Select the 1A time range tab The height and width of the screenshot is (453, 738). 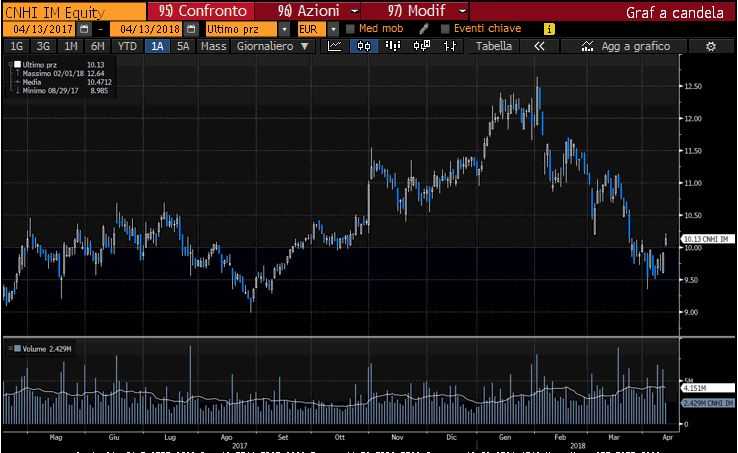tap(157, 46)
